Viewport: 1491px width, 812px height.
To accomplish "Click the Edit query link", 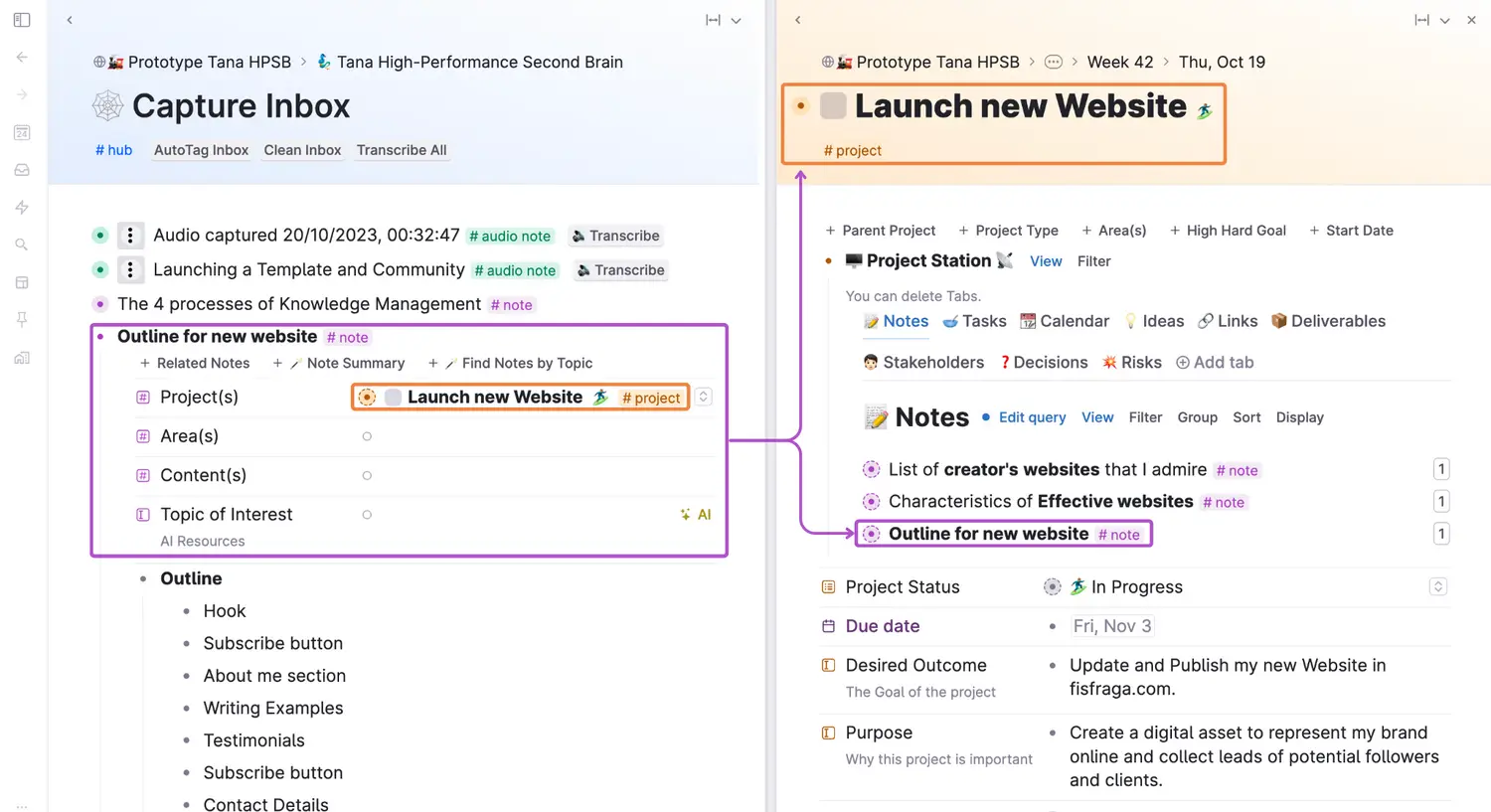I will [1032, 417].
